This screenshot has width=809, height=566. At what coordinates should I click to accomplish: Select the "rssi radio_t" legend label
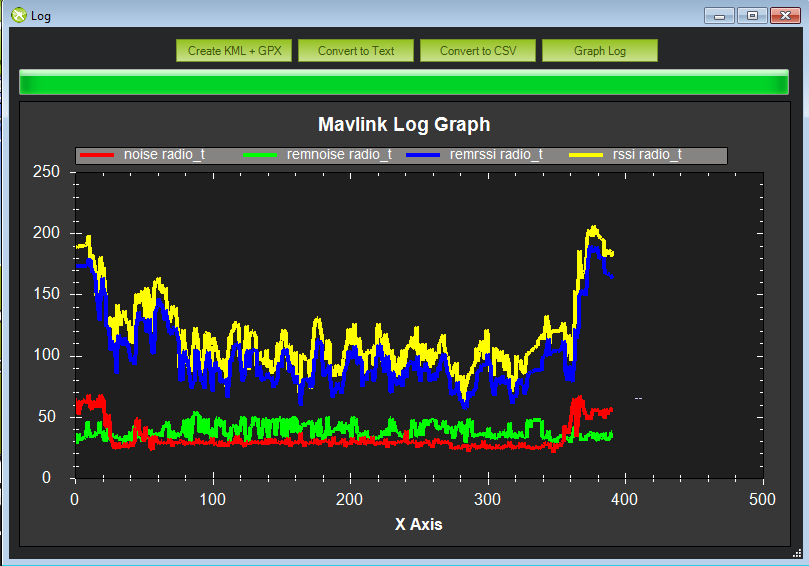pyautogui.click(x=647, y=155)
